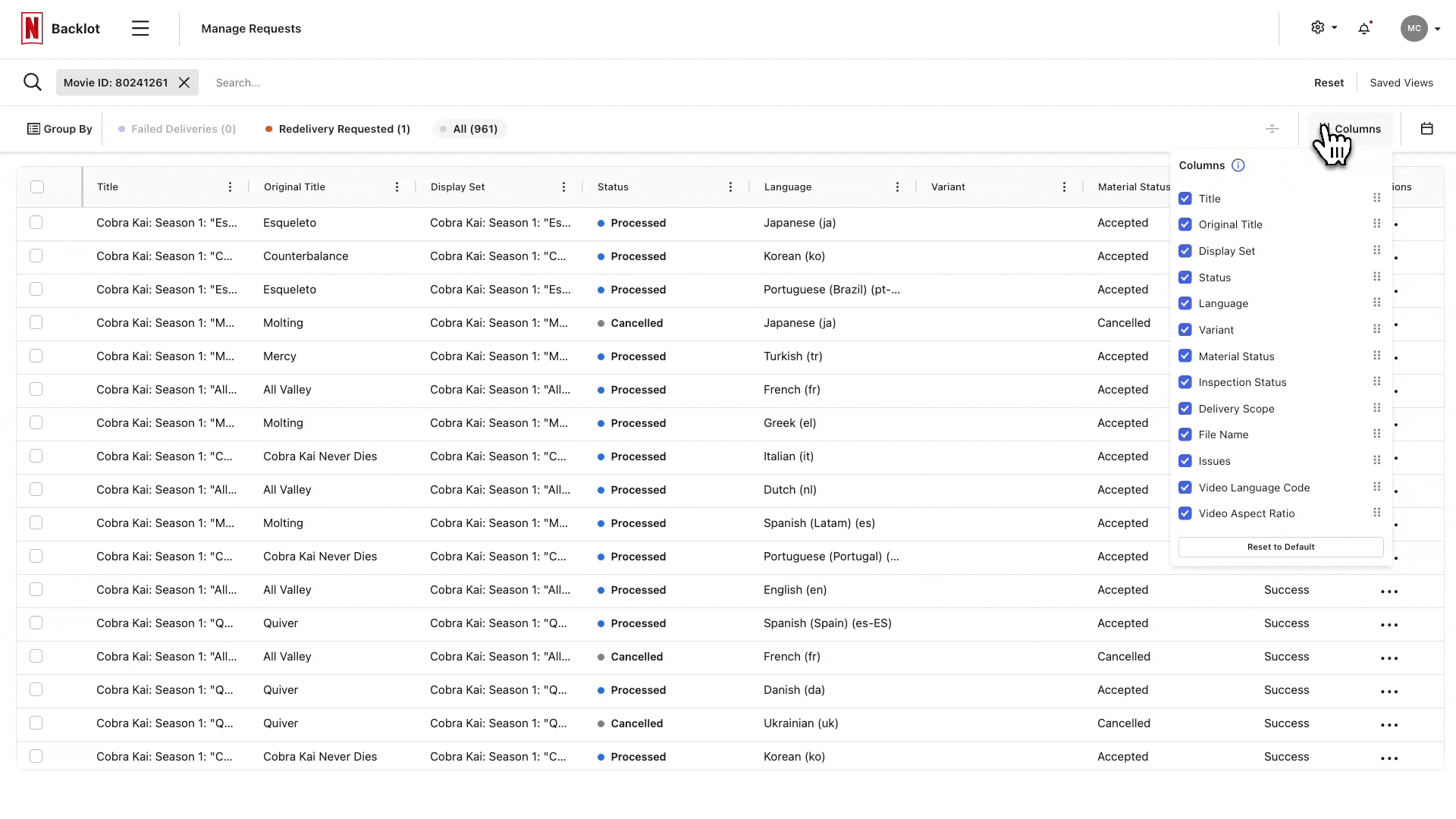This screenshot has height=819, width=1456.
Task: Click the notifications bell icon
Action: pyautogui.click(x=1364, y=28)
